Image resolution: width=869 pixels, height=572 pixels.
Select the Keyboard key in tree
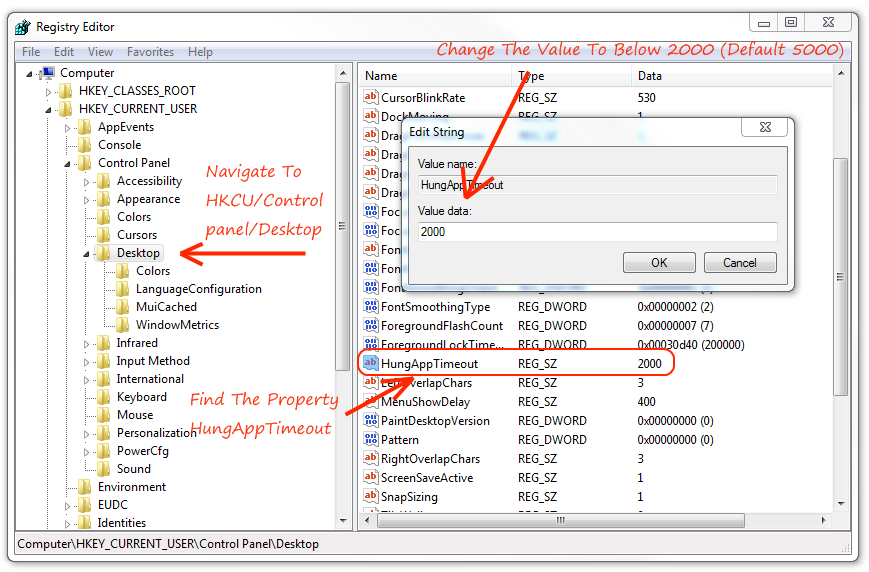(x=141, y=397)
